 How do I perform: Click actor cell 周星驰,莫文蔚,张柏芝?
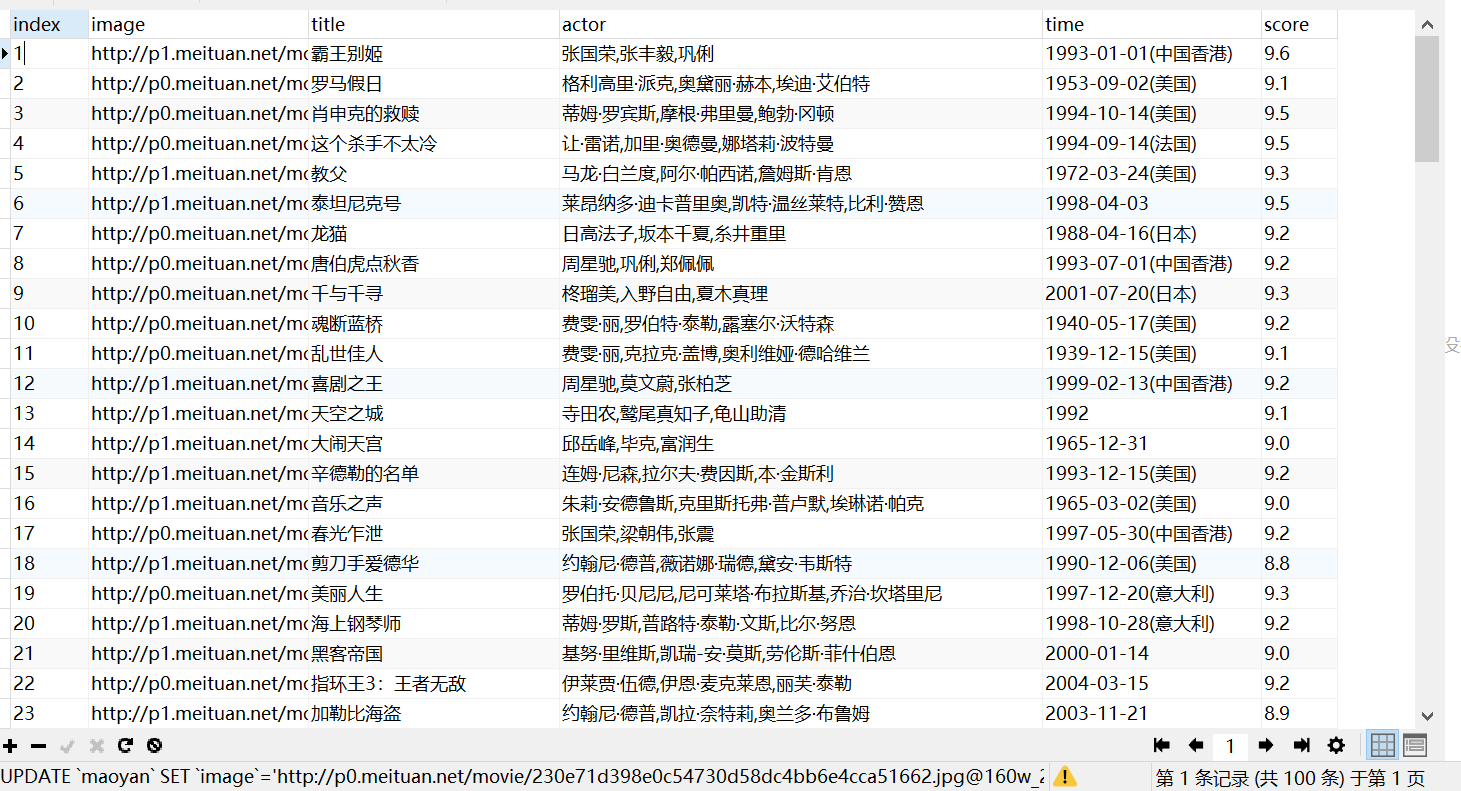[800, 384]
